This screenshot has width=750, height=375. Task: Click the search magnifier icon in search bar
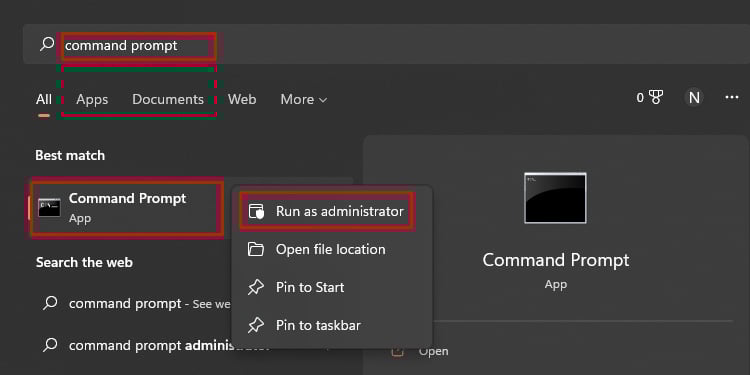pos(47,44)
